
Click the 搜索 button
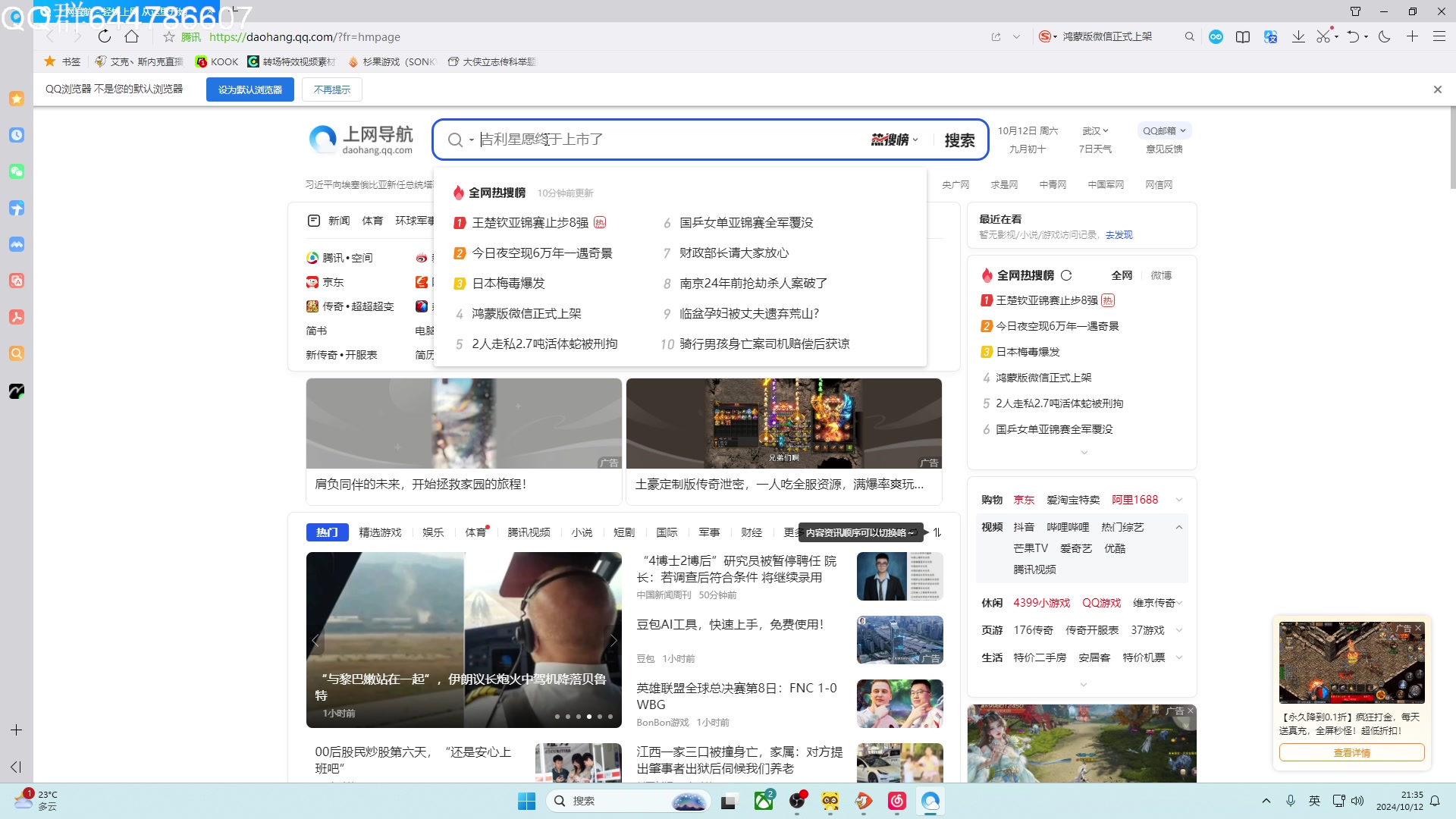pos(959,140)
